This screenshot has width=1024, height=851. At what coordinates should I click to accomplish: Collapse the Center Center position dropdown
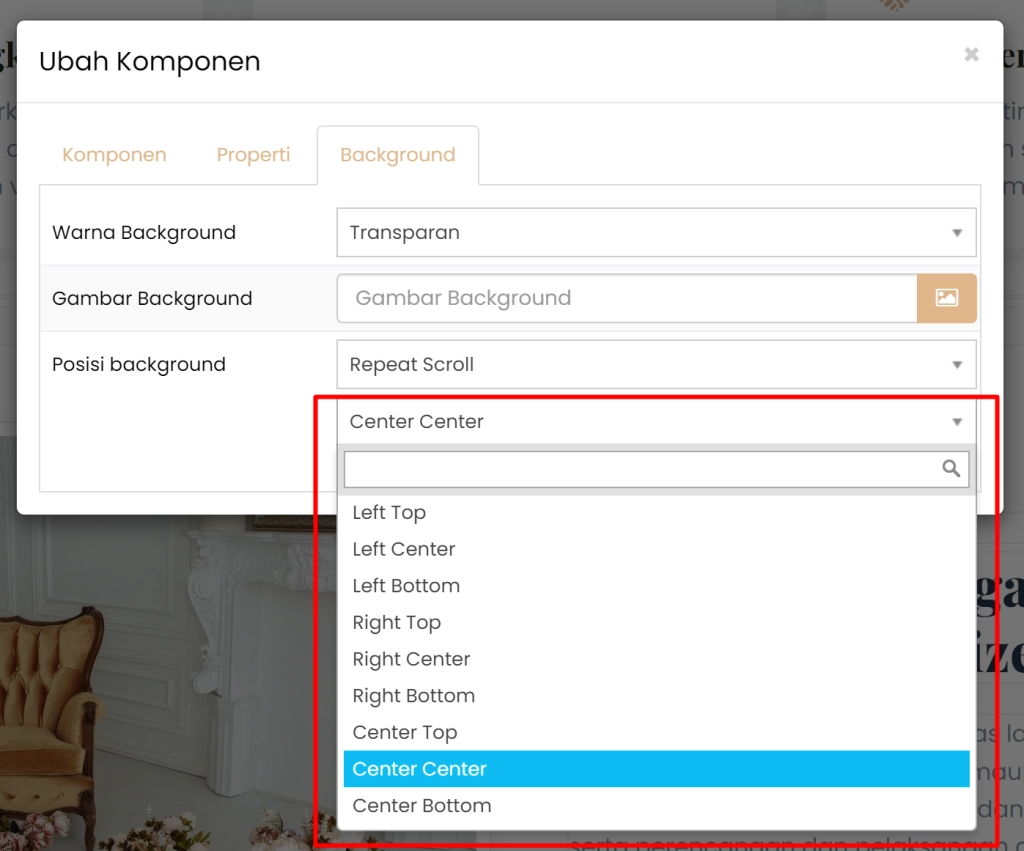tap(656, 422)
